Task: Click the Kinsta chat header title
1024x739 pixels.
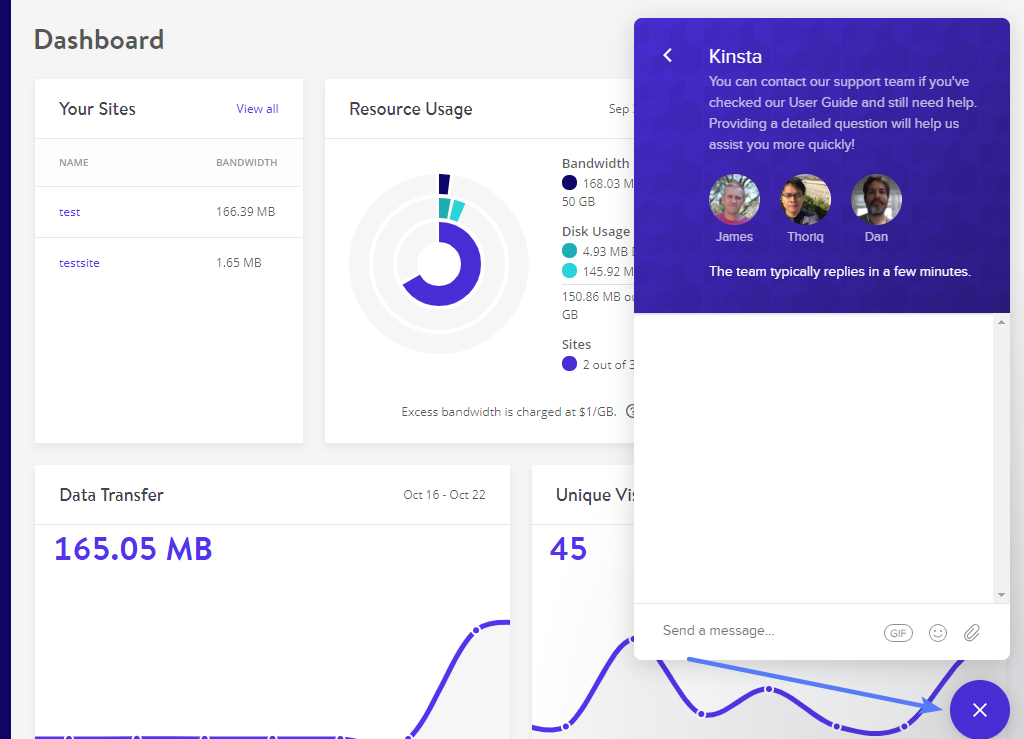Action: (x=735, y=57)
